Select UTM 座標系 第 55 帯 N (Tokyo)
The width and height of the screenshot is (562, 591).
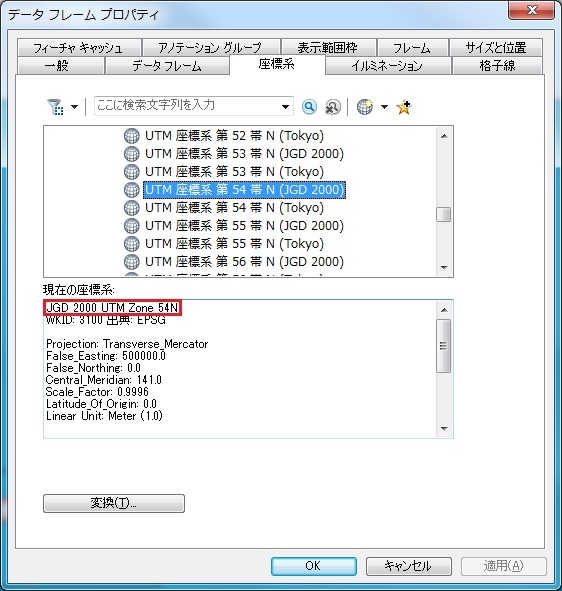pos(234,243)
